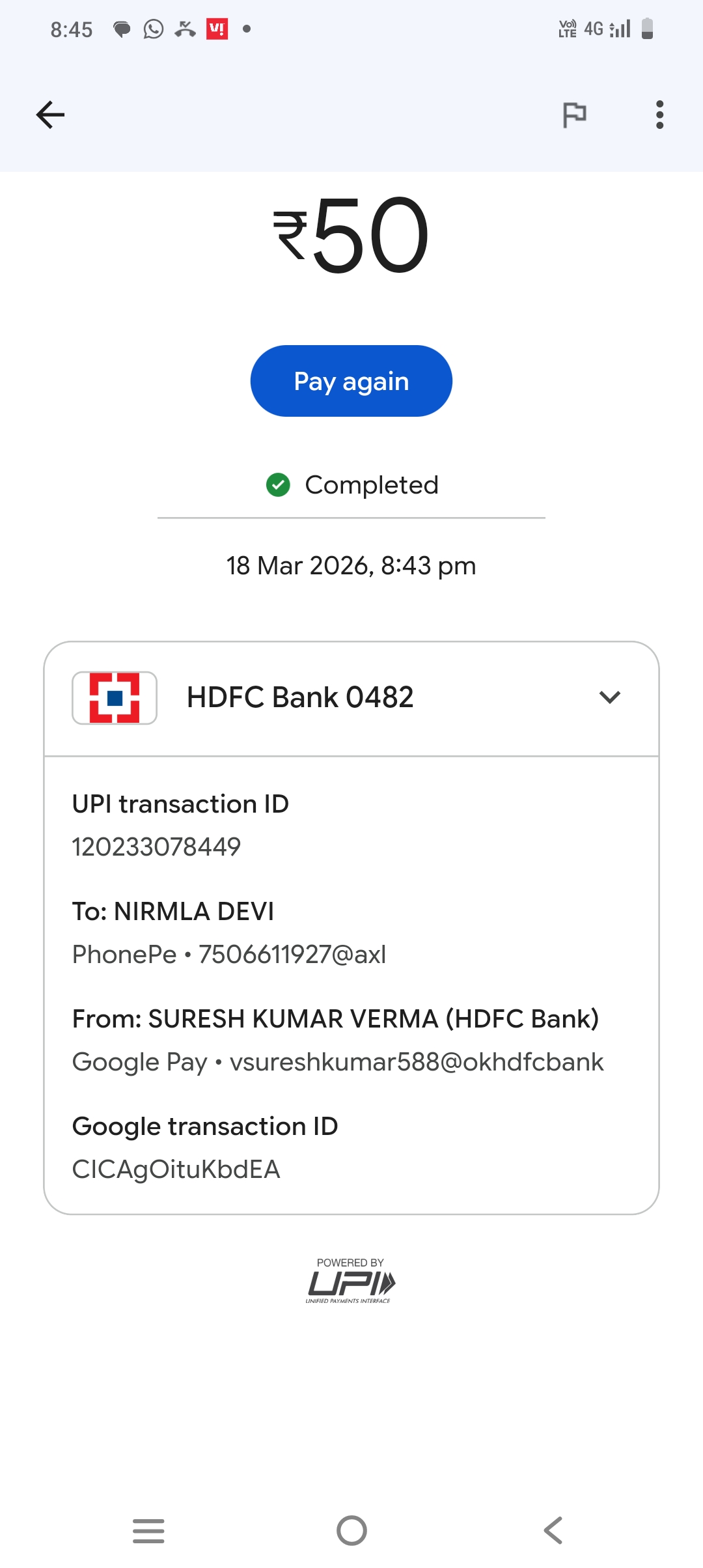Tap the UPI transaction ID number

pos(156,847)
